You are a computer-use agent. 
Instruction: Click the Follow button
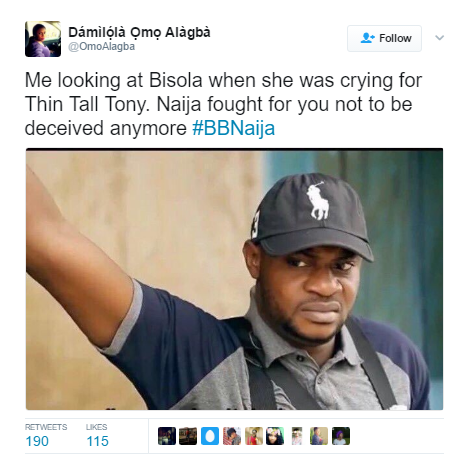(384, 38)
